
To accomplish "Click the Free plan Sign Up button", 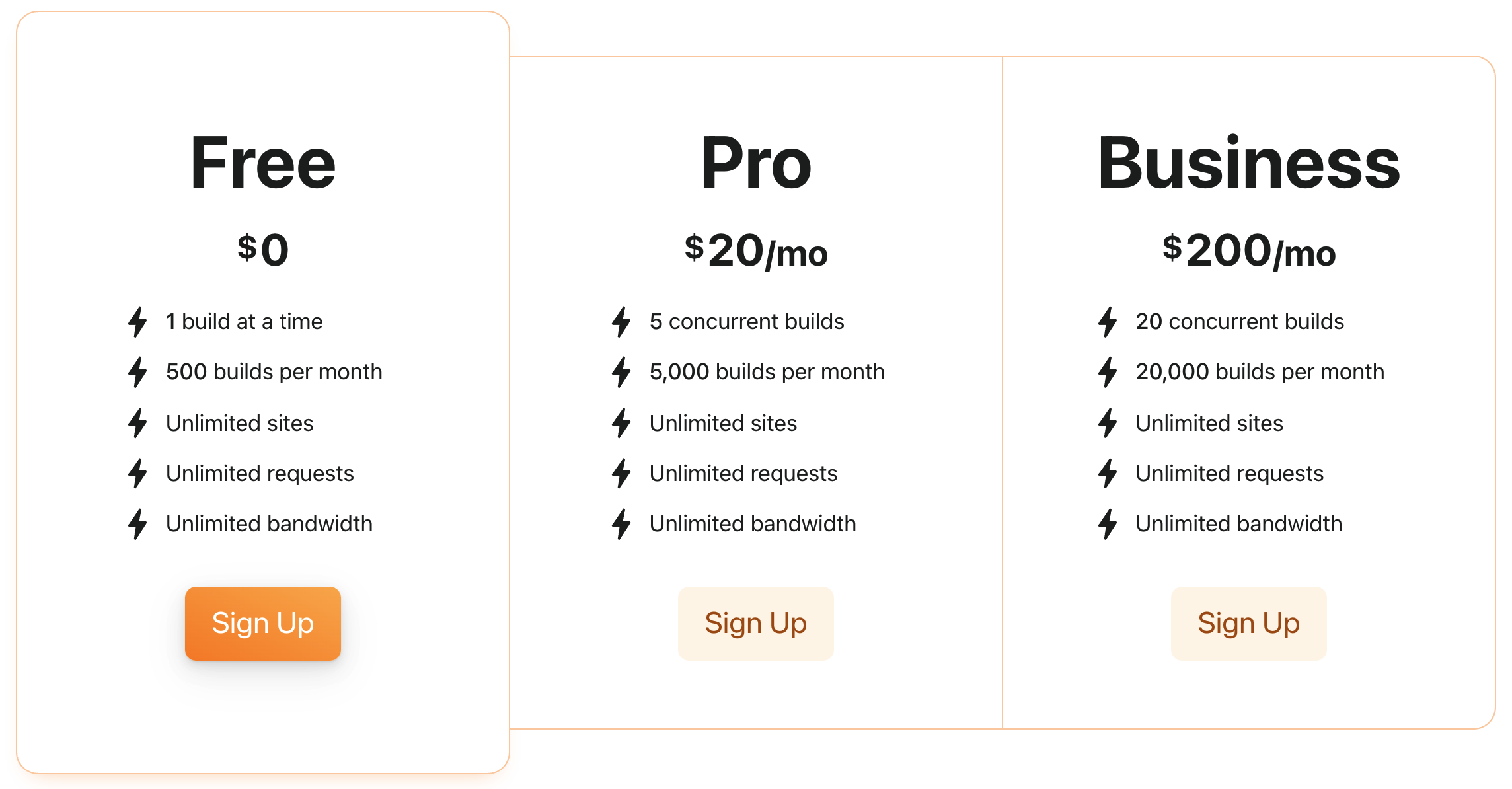I will tap(262, 623).
